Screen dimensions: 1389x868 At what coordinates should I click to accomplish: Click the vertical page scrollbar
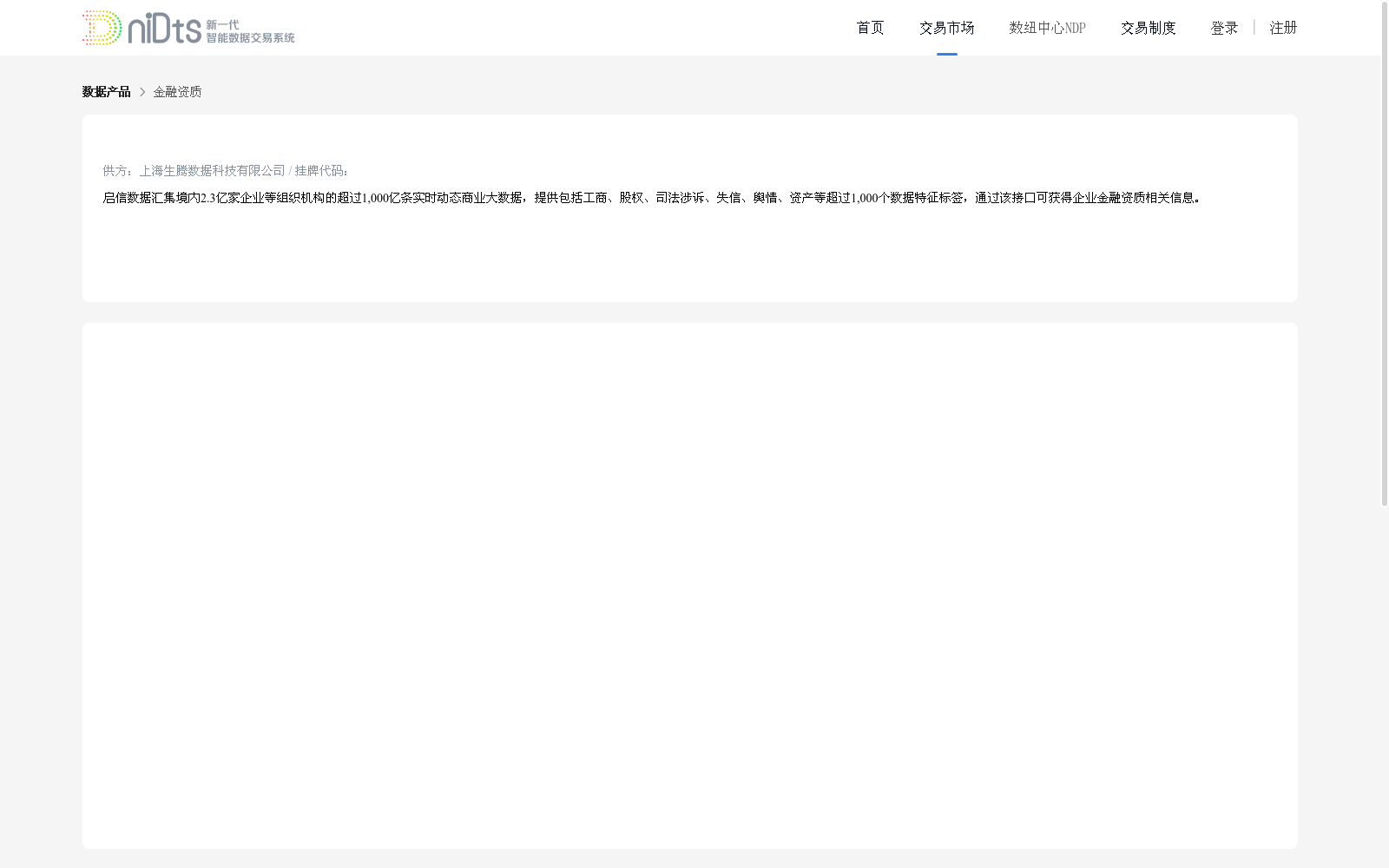(x=1385, y=253)
